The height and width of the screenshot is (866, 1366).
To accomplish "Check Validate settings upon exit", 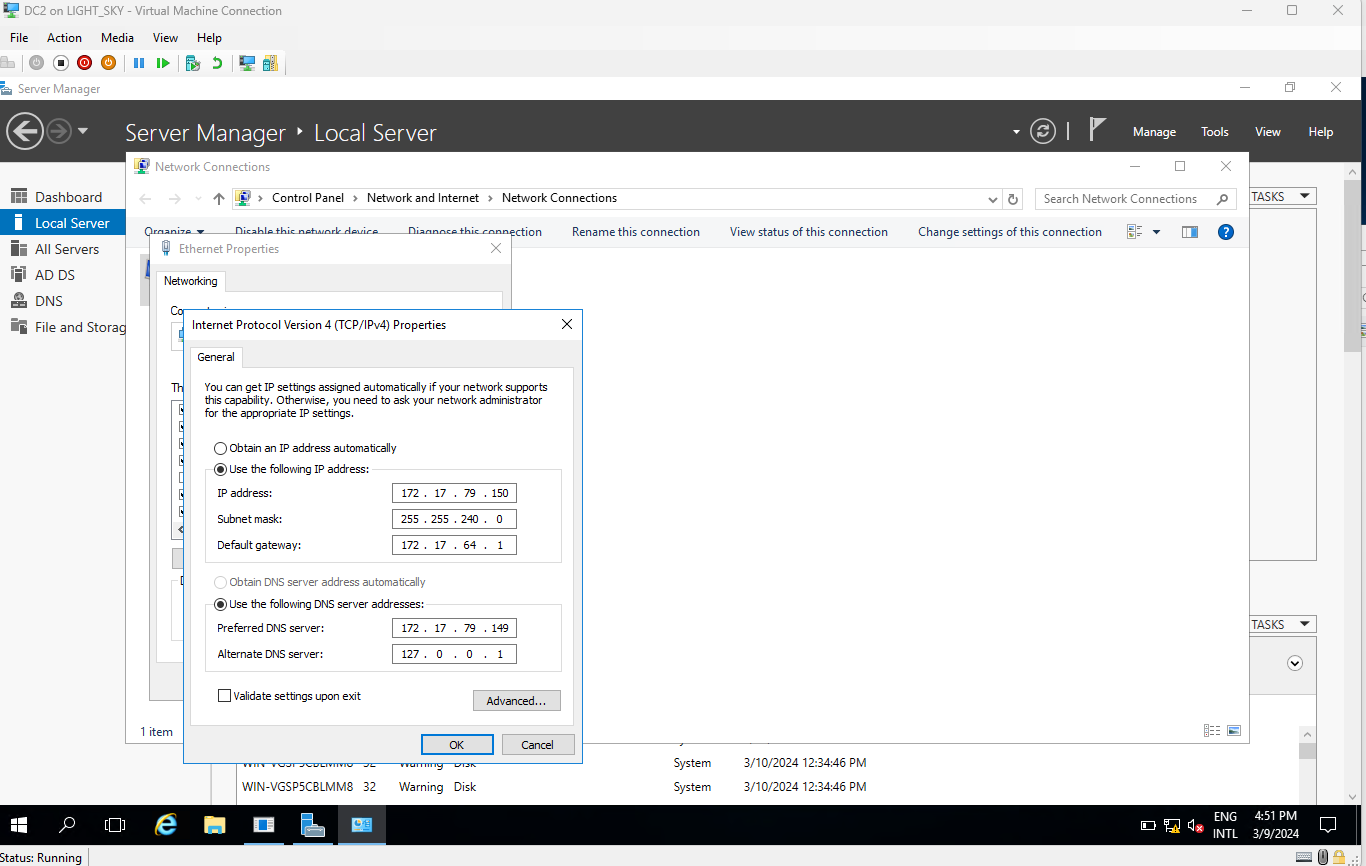I will (289, 696).
